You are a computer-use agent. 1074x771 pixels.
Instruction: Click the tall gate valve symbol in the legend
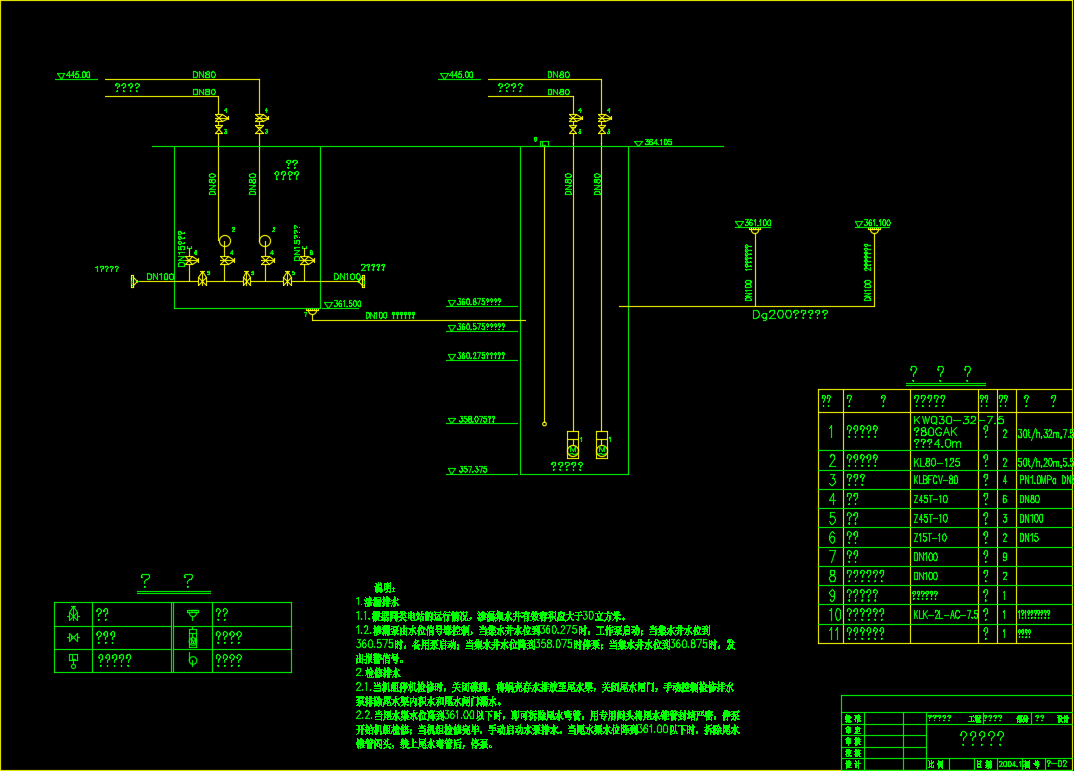pos(73,614)
